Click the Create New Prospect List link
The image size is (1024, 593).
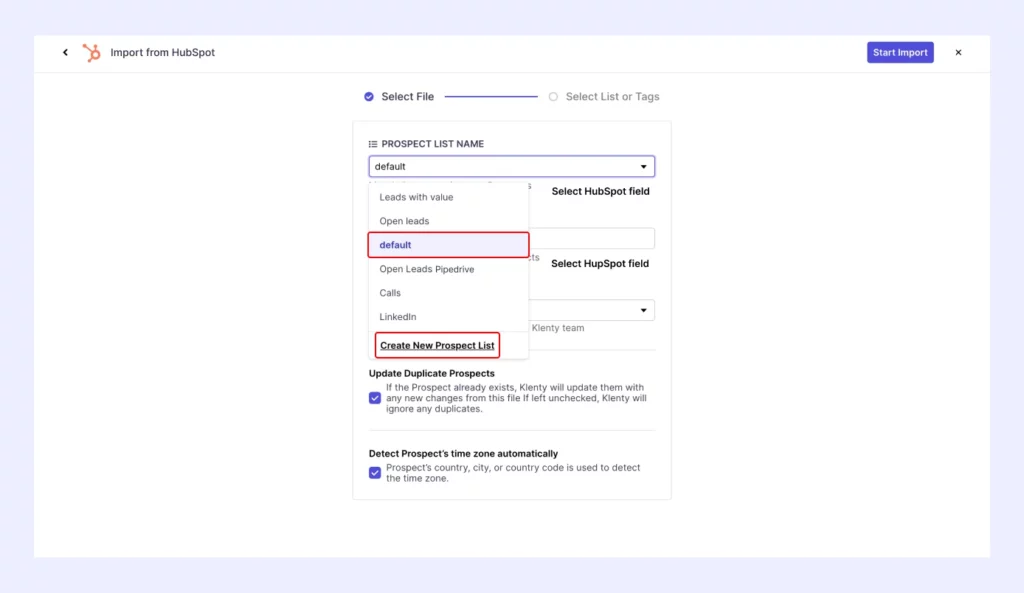[437, 344]
